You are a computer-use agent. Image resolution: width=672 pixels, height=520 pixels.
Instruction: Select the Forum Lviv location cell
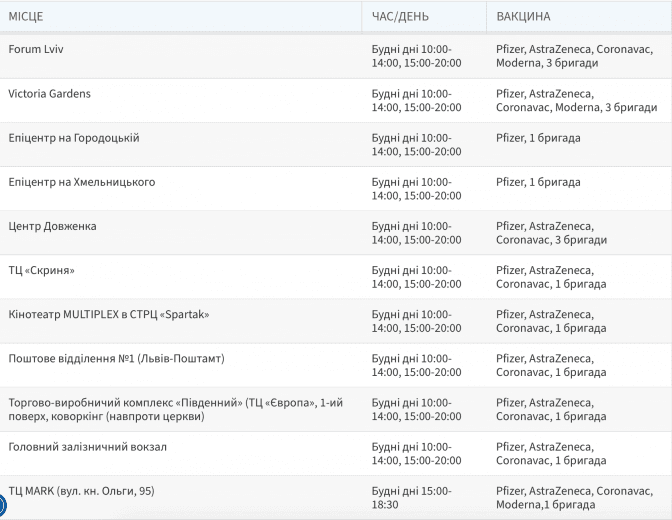point(36,49)
